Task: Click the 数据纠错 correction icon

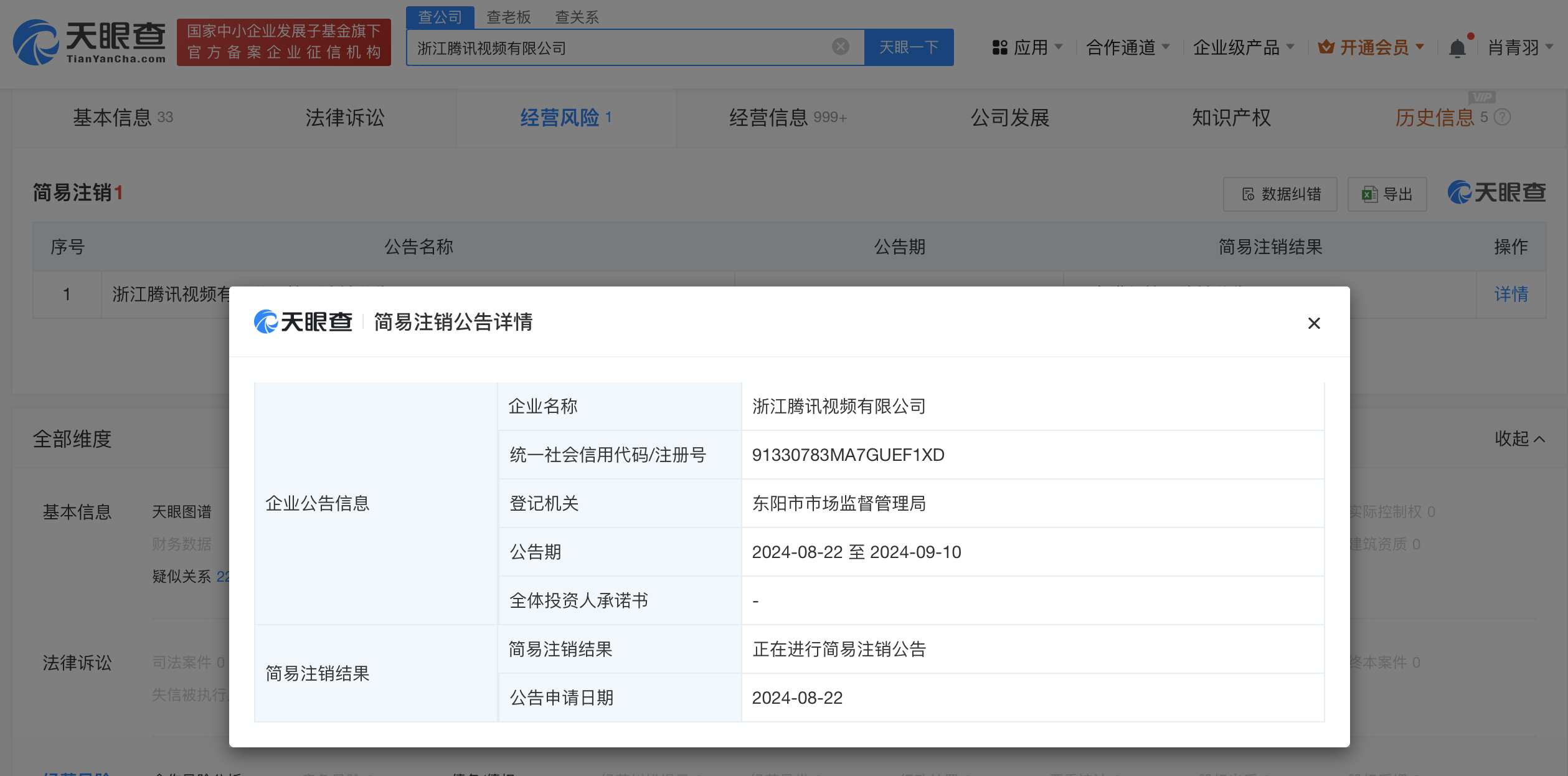Action: point(1247,194)
